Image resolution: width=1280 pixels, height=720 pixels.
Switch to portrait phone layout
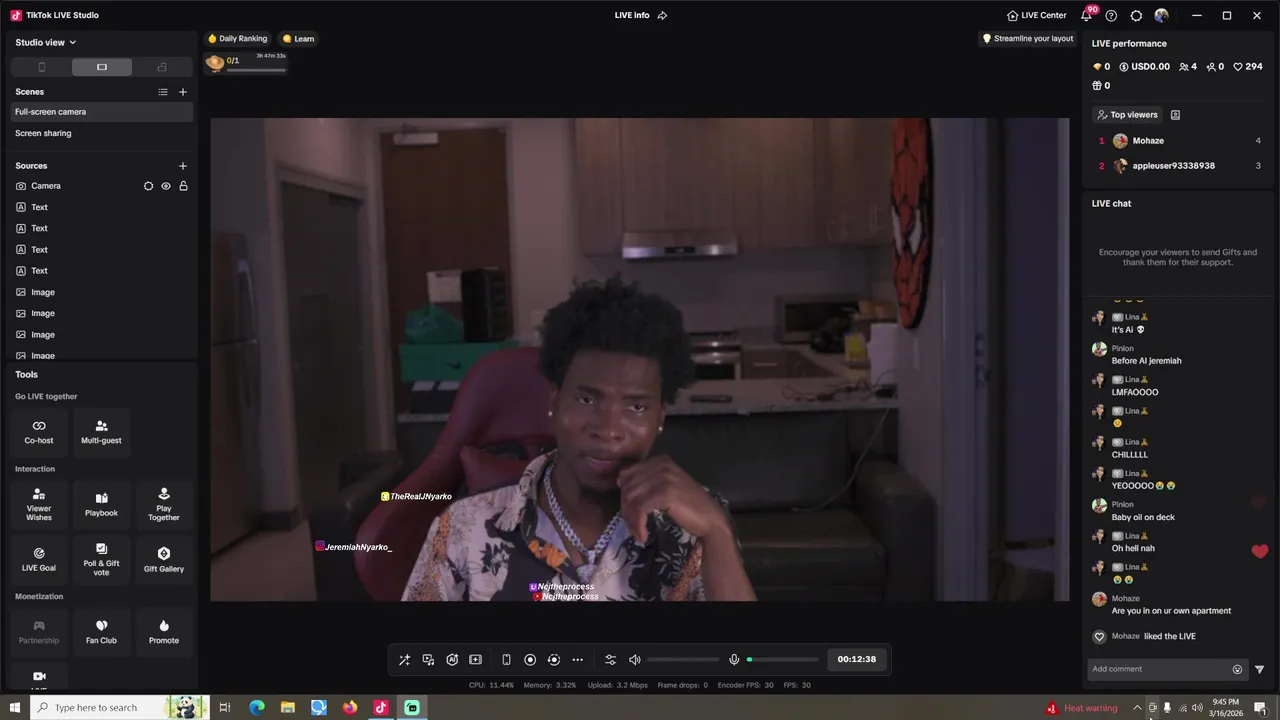(x=41, y=67)
